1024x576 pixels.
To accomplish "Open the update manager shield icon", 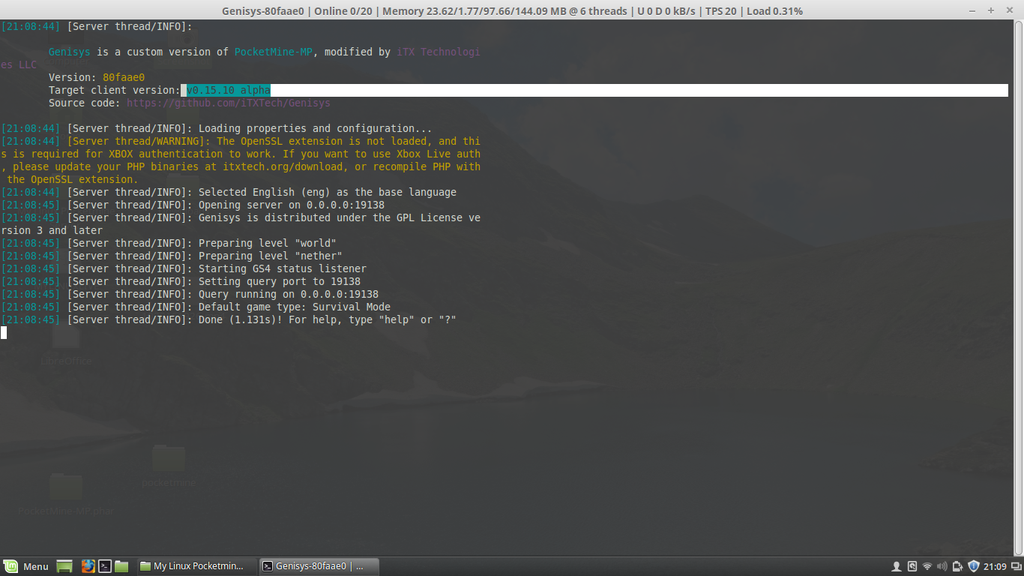I will point(973,566).
